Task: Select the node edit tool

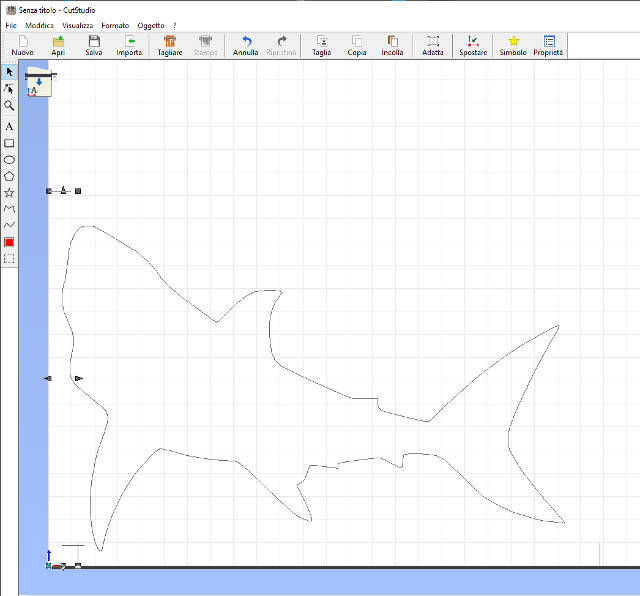Action: 9,89
